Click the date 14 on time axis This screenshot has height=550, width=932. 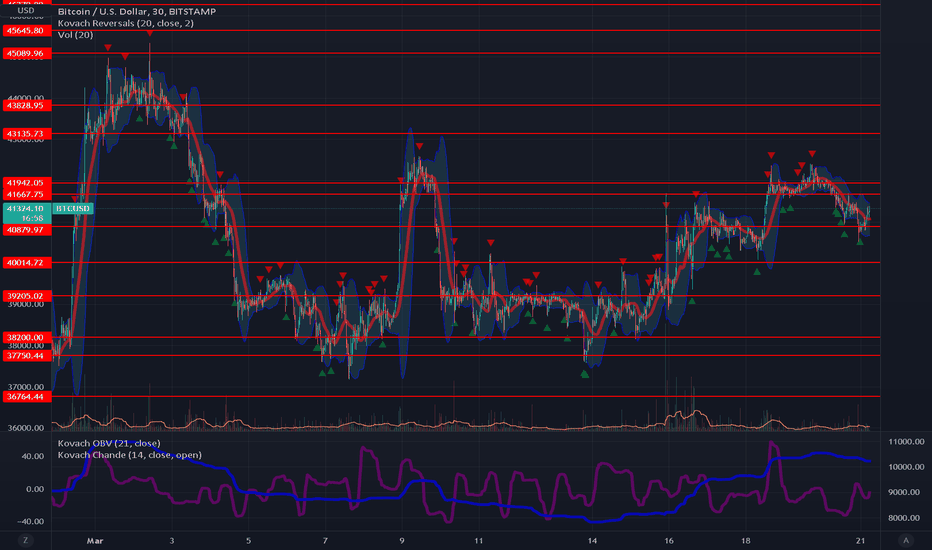pos(592,540)
